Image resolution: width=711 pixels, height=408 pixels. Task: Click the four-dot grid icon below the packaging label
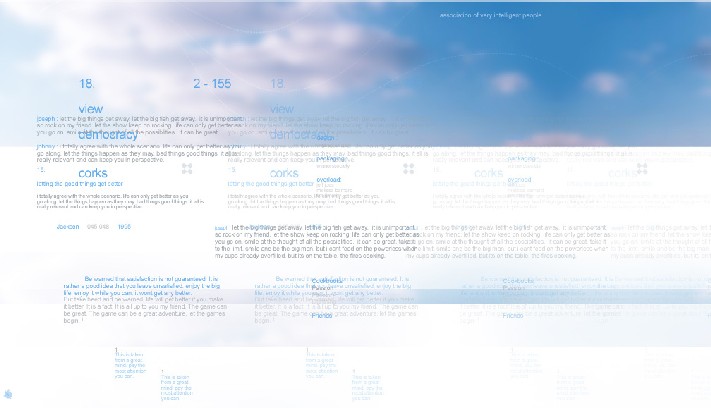coord(407,168)
